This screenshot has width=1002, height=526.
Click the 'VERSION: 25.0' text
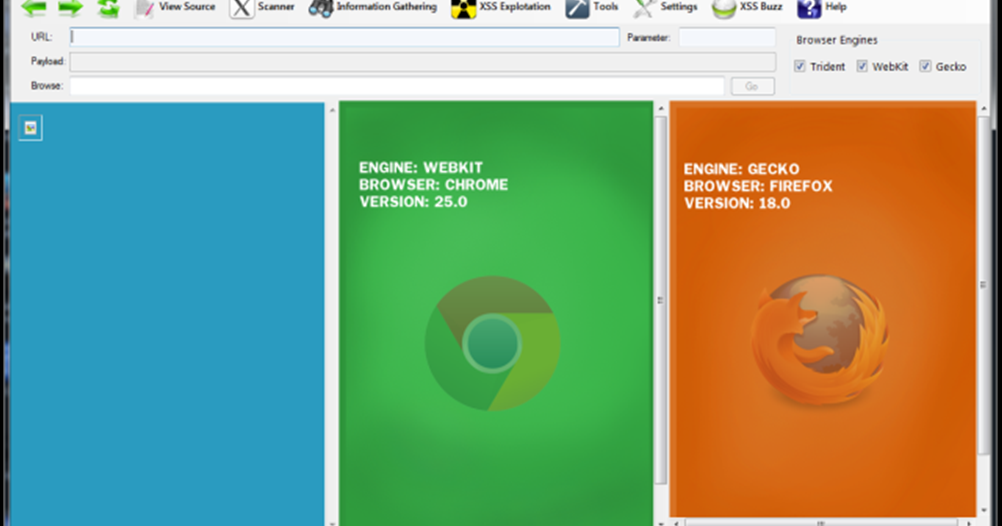click(x=413, y=202)
